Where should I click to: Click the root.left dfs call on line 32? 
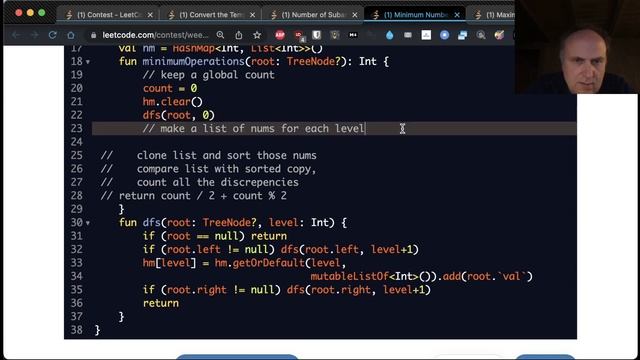349,249
